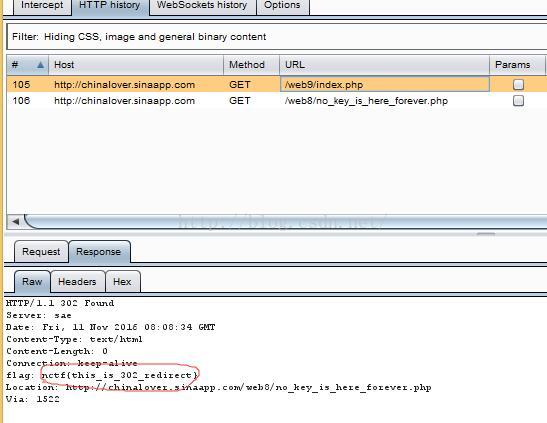Sort by the Host column header
Image resolution: width=547 pixels, height=423 pixels.
pyautogui.click(x=136, y=65)
